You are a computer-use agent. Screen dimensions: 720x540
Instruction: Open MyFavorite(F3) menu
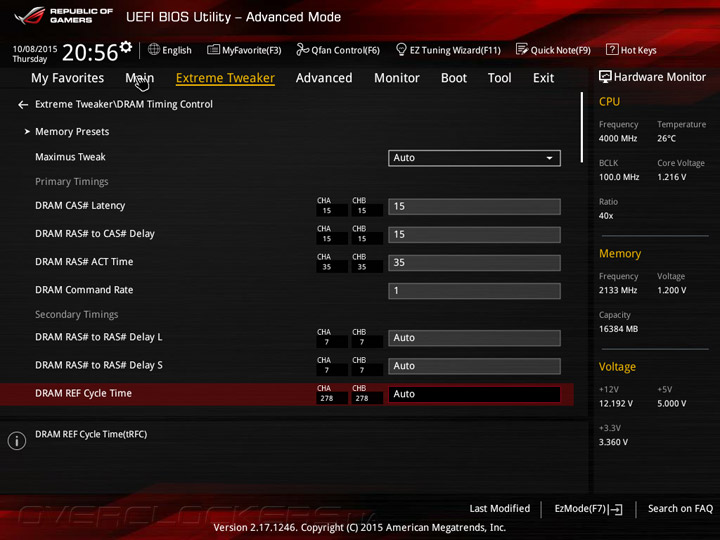tap(252, 50)
